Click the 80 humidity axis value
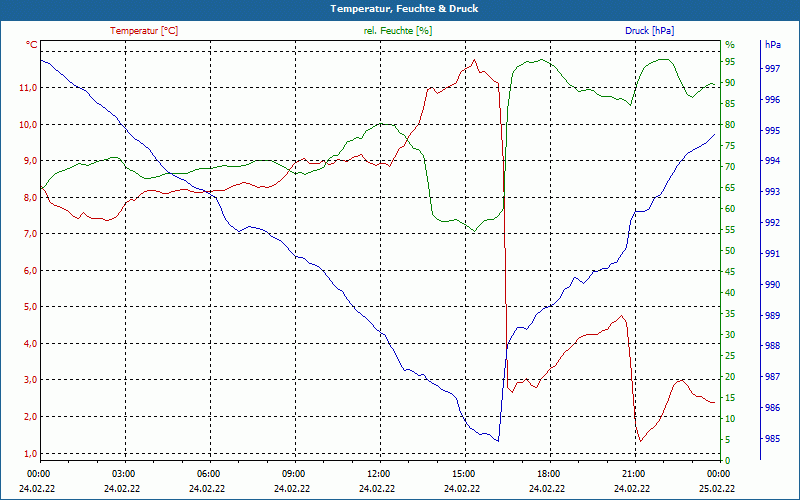The image size is (800, 500). click(730, 124)
